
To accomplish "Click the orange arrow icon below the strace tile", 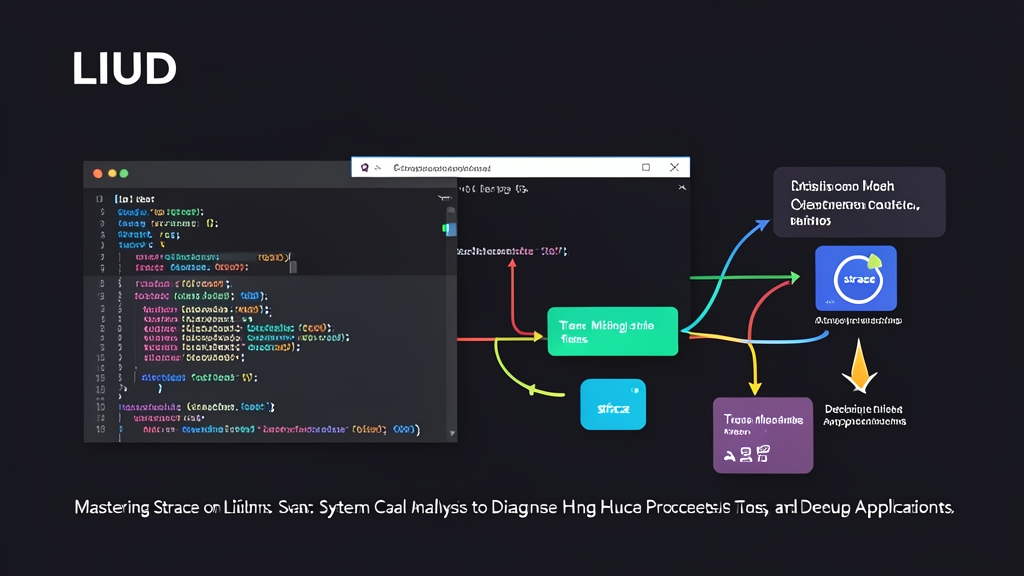I will (859, 366).
